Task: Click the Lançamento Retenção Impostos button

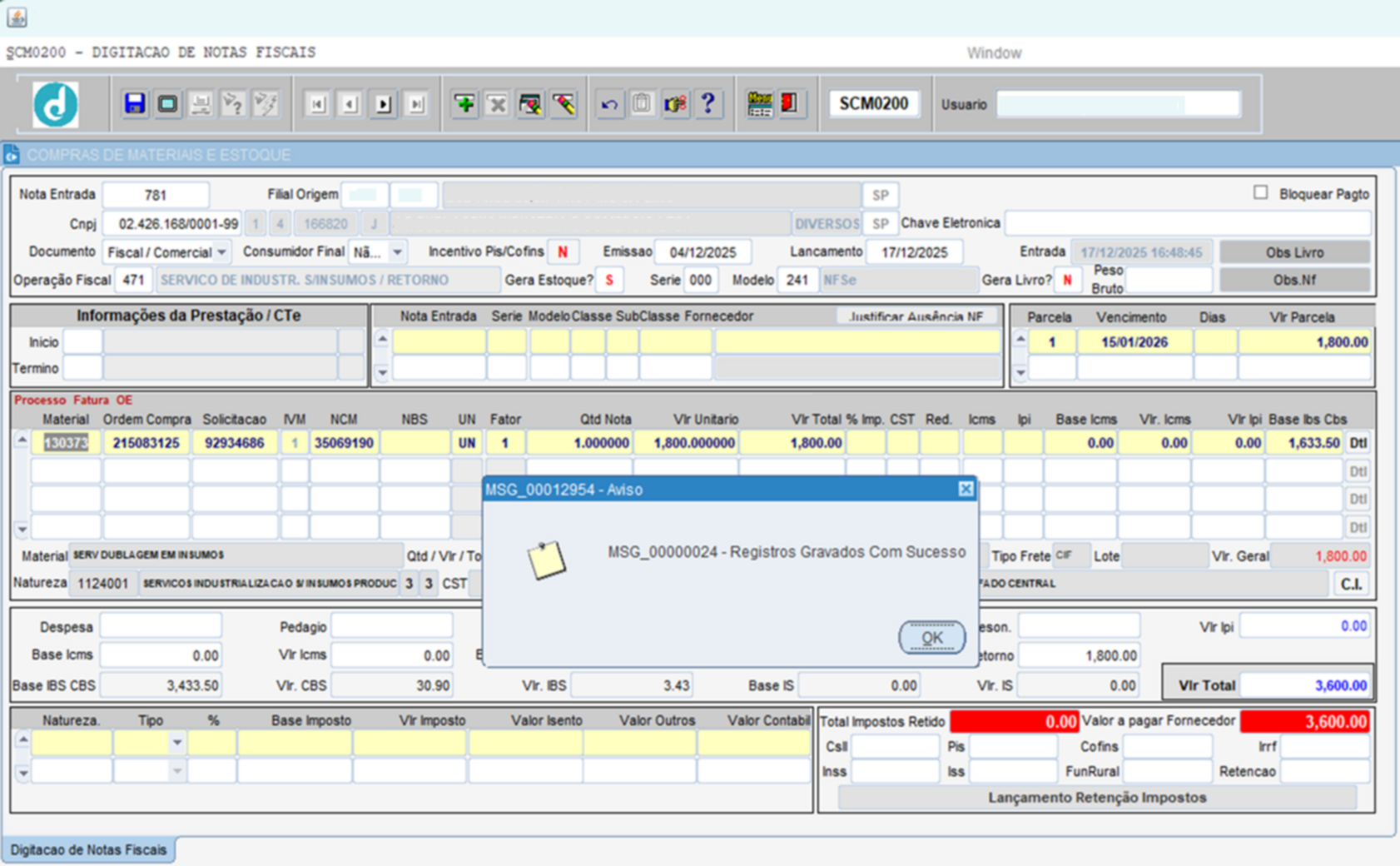Action: pos(1096,798)
